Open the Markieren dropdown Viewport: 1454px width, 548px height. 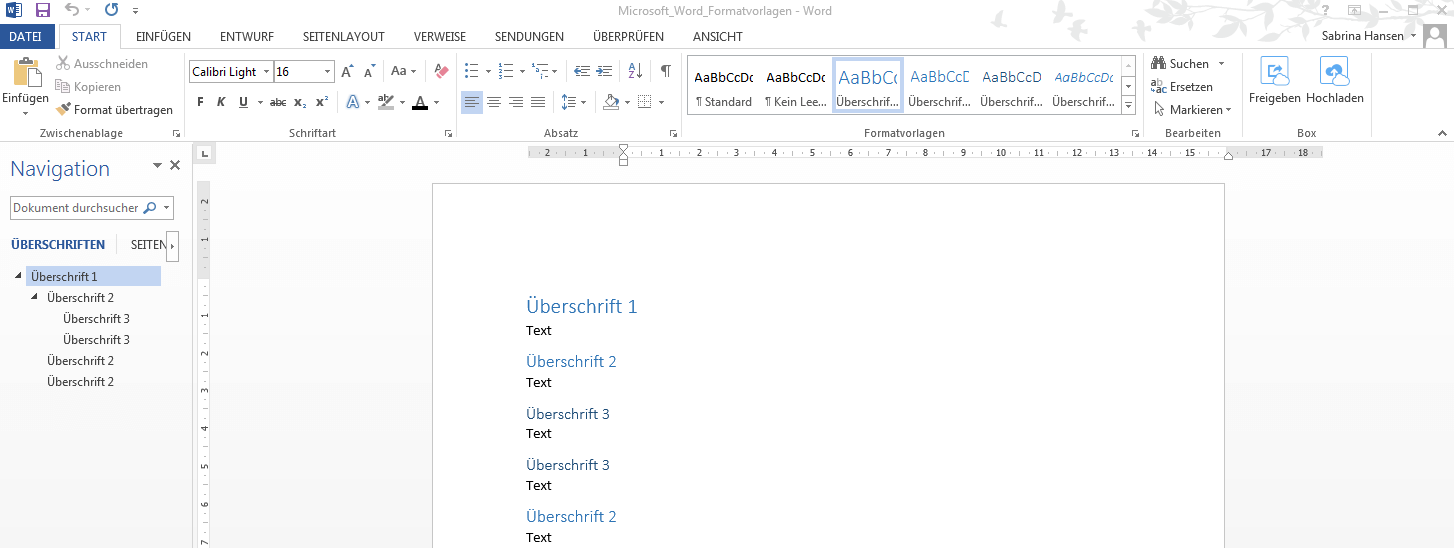tap(1193, 110)
